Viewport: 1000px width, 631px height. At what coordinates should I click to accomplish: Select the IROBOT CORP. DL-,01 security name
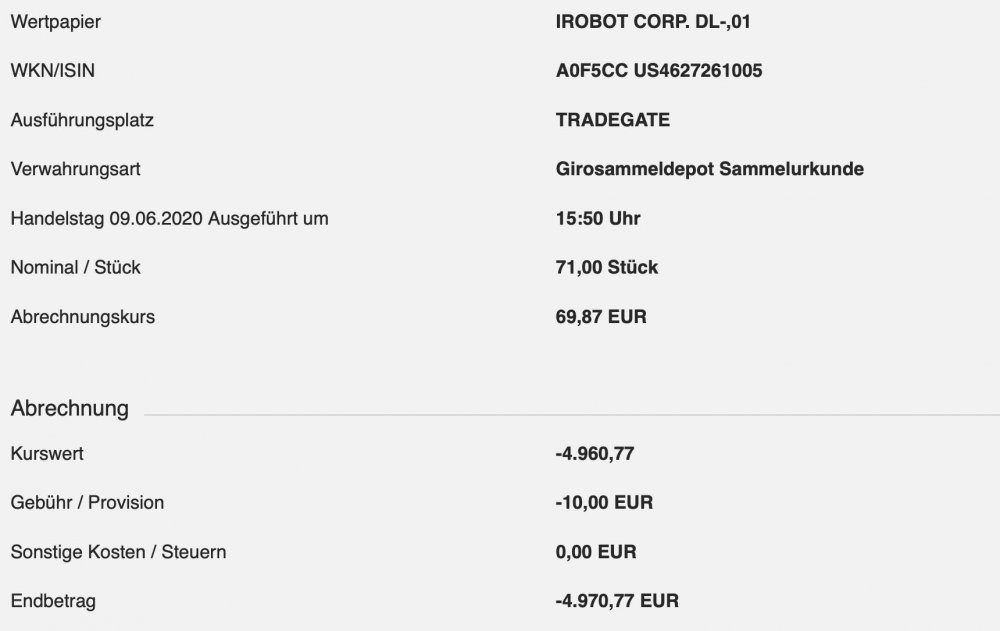[x=650, y=21]
